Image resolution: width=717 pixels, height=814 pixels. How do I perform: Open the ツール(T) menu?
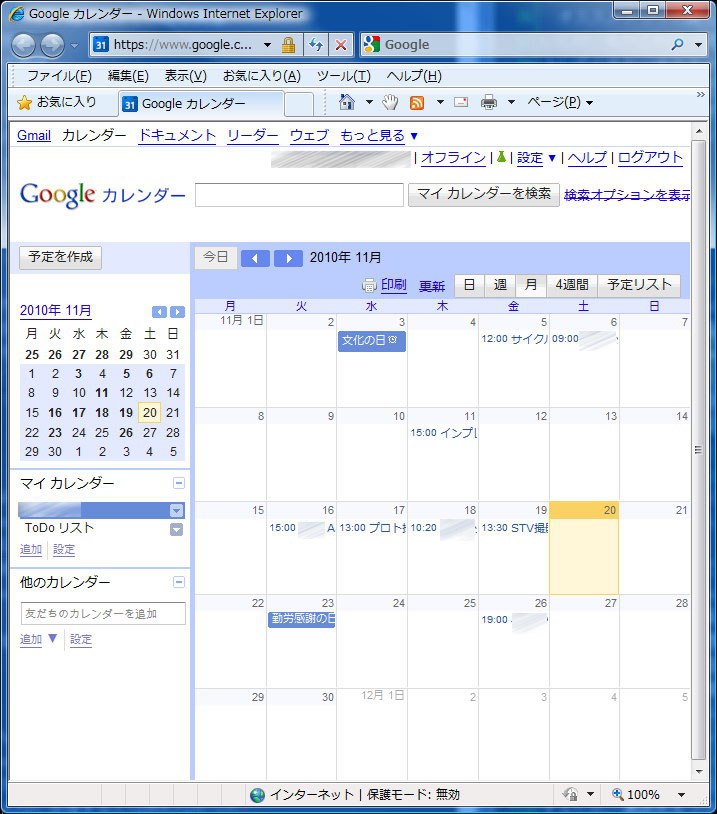pos(344,76)
